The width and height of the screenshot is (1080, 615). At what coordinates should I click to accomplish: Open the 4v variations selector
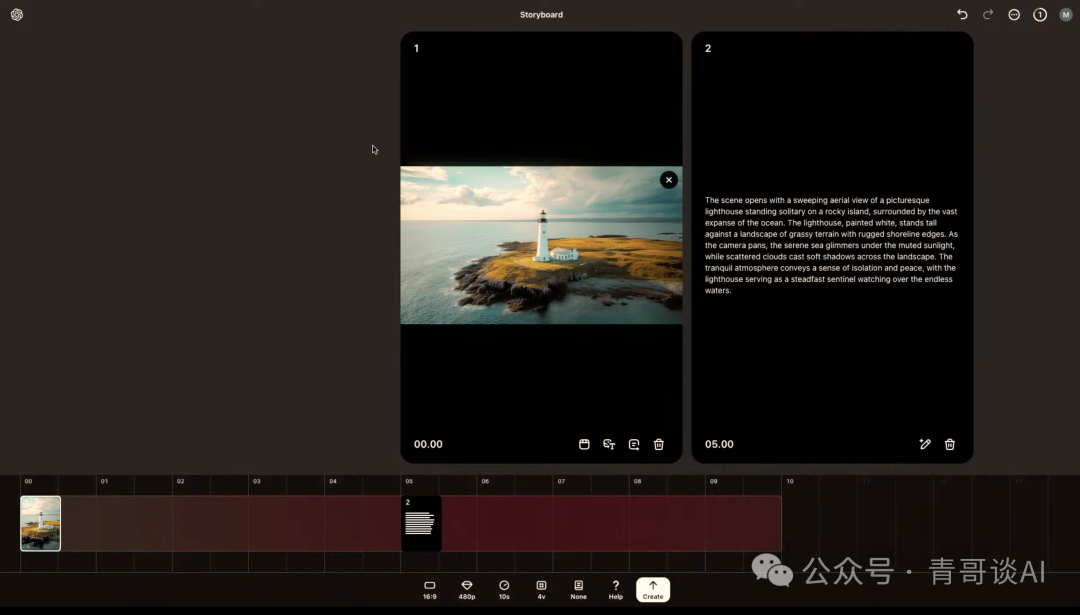(x=541, y=589)
